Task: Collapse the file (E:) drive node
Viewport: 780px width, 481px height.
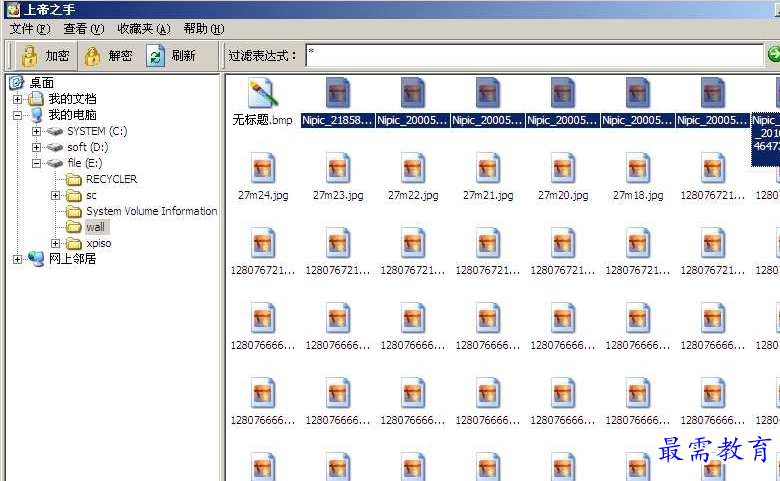Action: [x=36, y=163]
